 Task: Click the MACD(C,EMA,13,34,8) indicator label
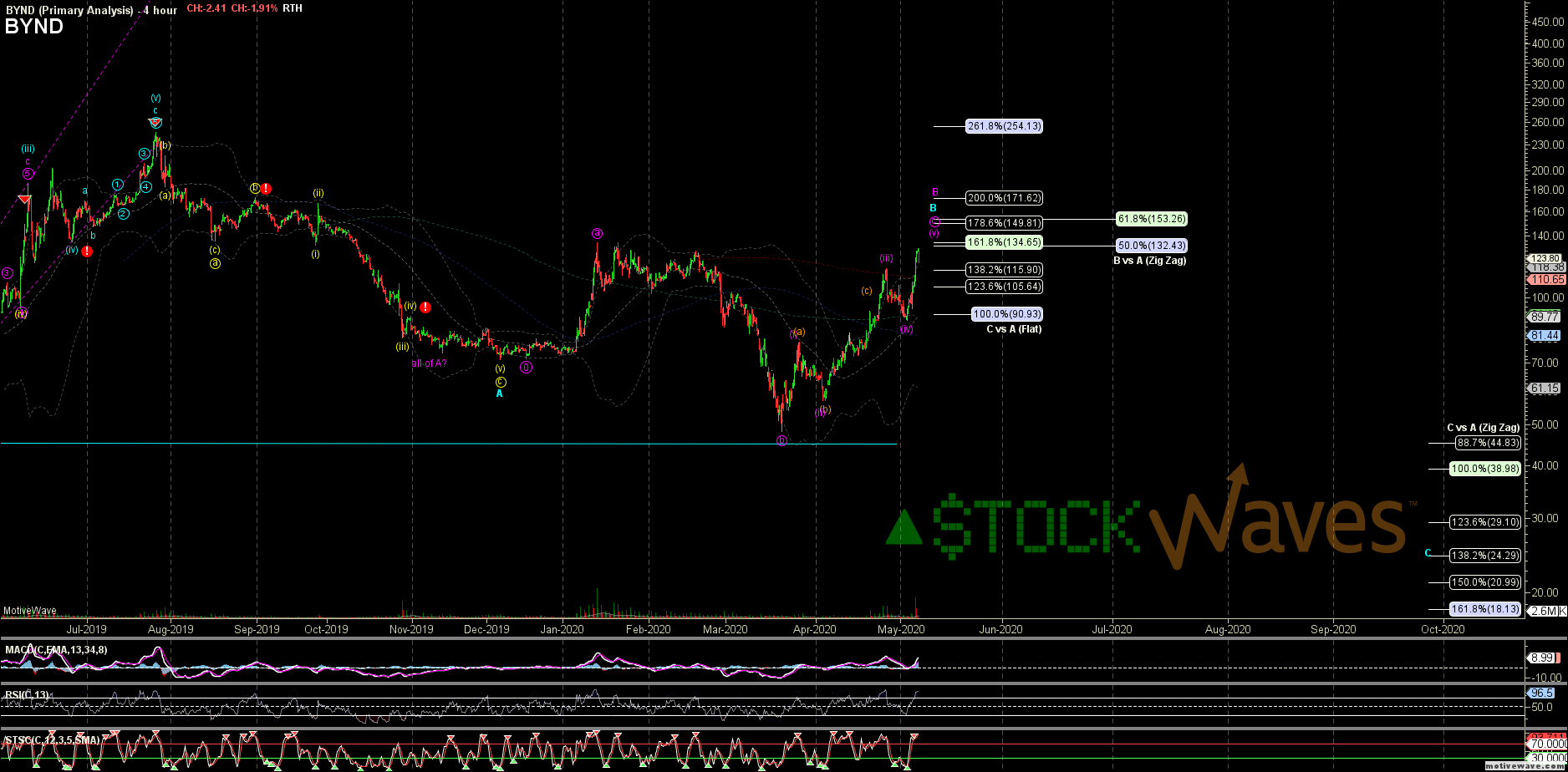tap(56, 650)
